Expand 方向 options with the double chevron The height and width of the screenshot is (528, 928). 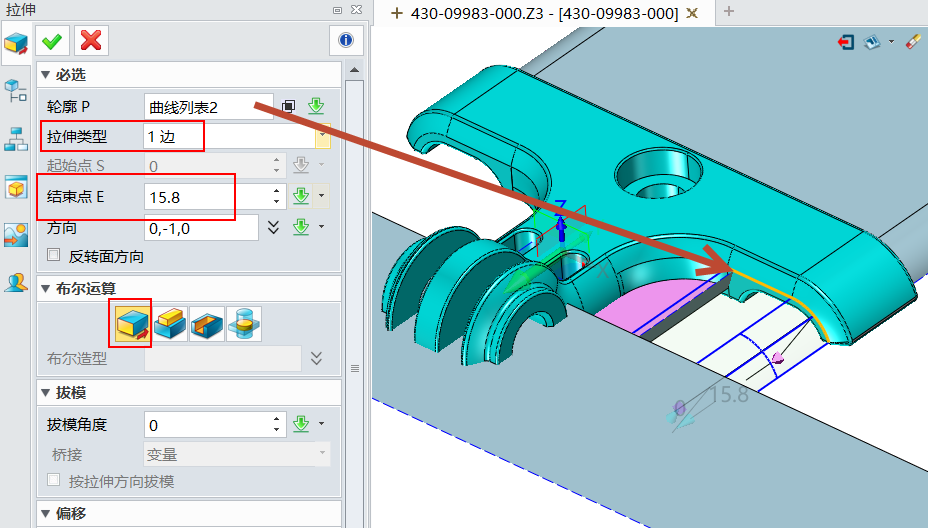[x=274, y=228]
